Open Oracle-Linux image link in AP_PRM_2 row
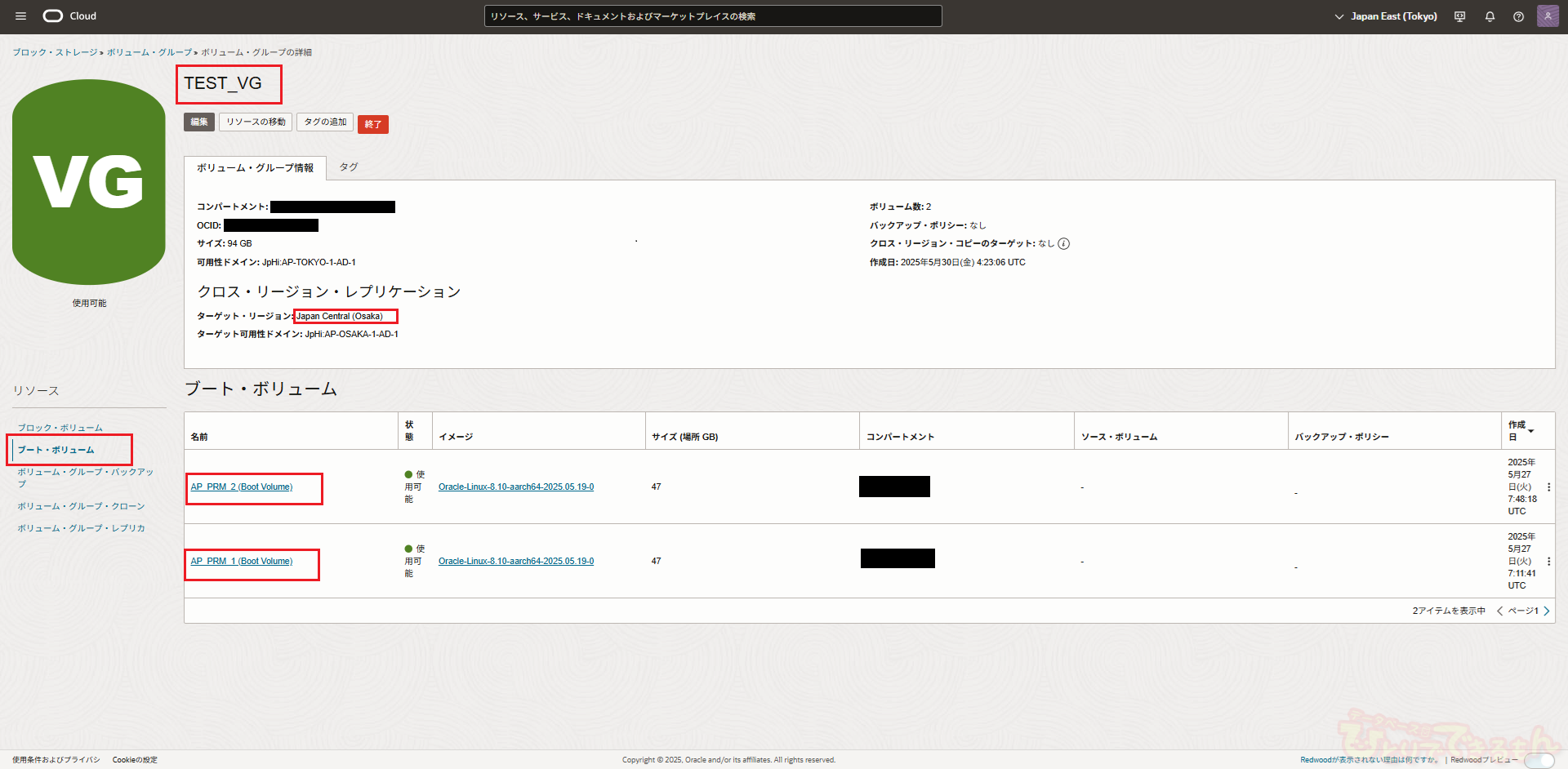Screen dimensions: 1568x769 pyautogui.click(x=516, y=487)
